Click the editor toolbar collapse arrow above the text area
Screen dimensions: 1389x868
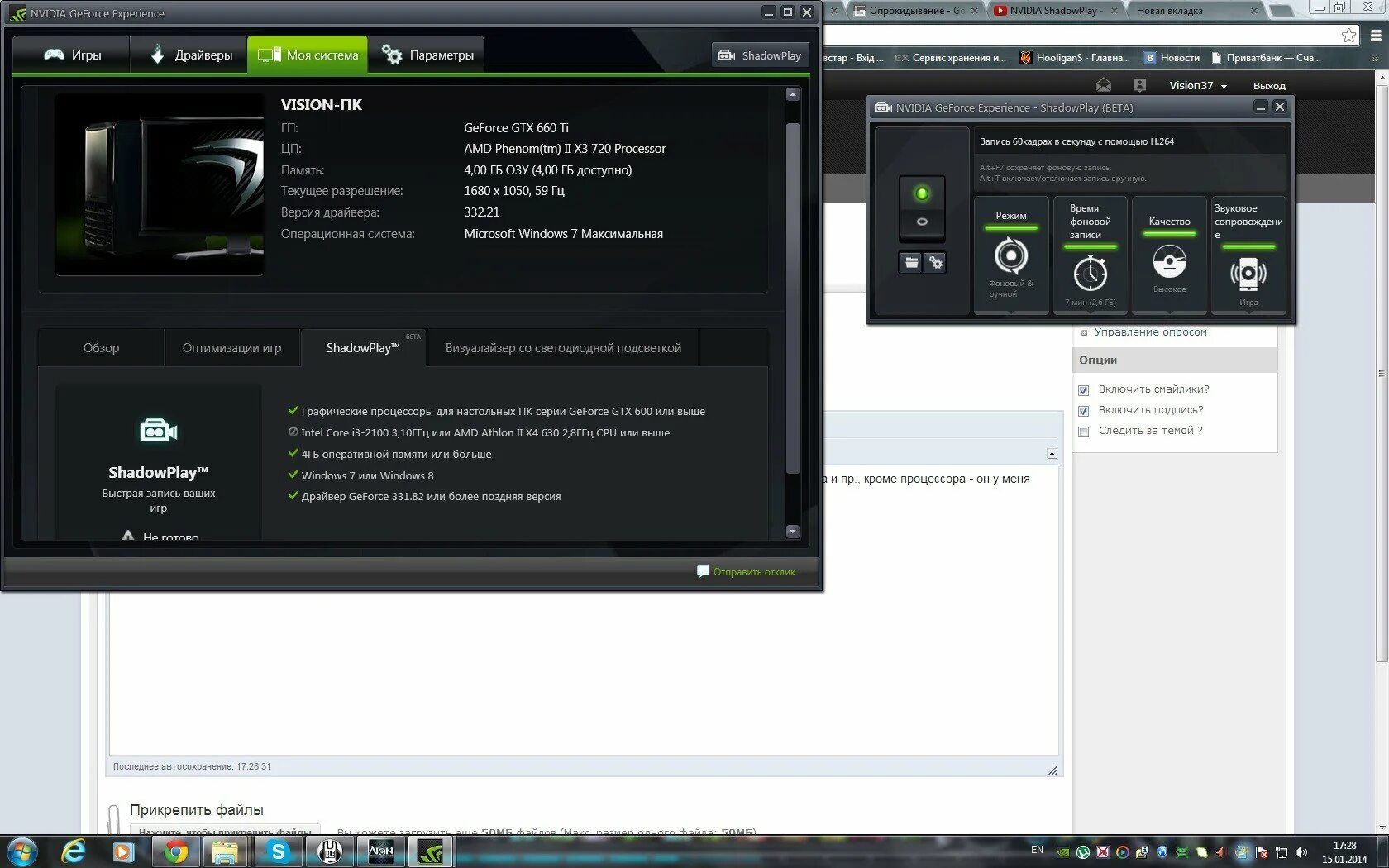[x=1052, y=454]
